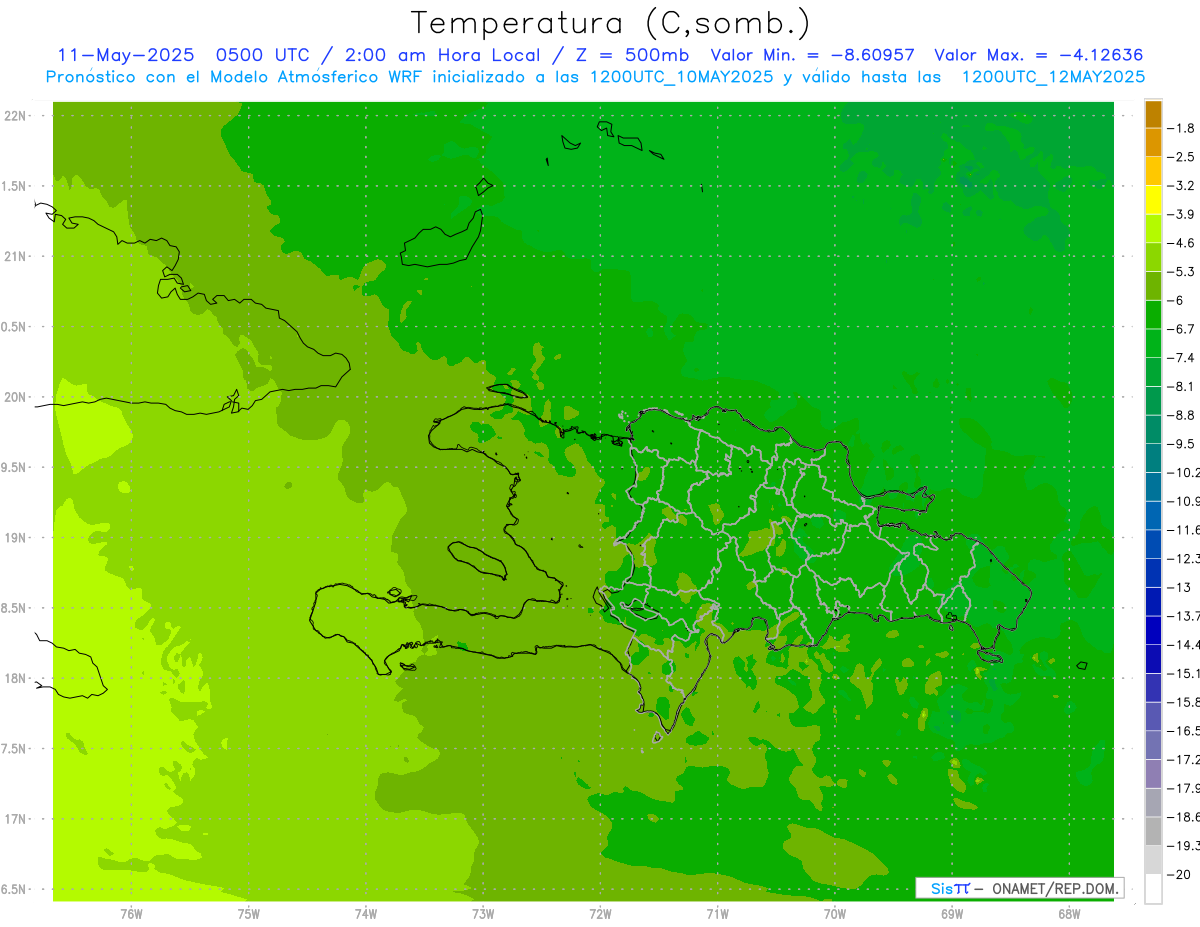This screenshot has width=1200, height=927.
Task: Click the '-7.4' colorbar value
Action: click(x=1181, y=357)
